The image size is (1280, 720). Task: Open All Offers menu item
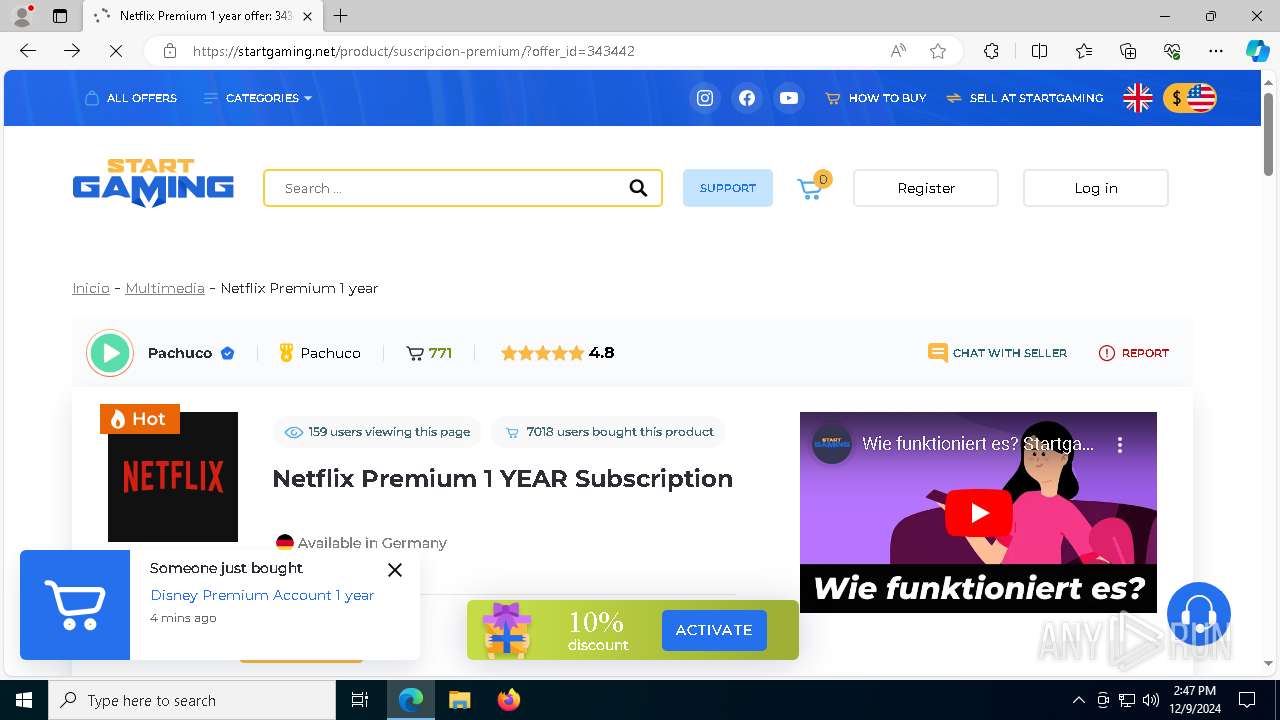131,98
